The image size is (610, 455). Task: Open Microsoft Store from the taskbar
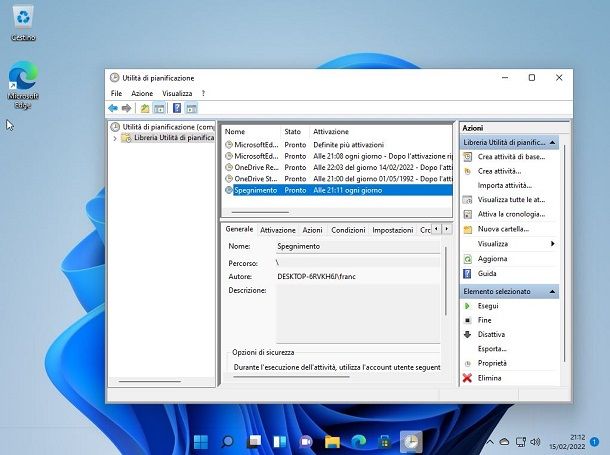[384, 442]
